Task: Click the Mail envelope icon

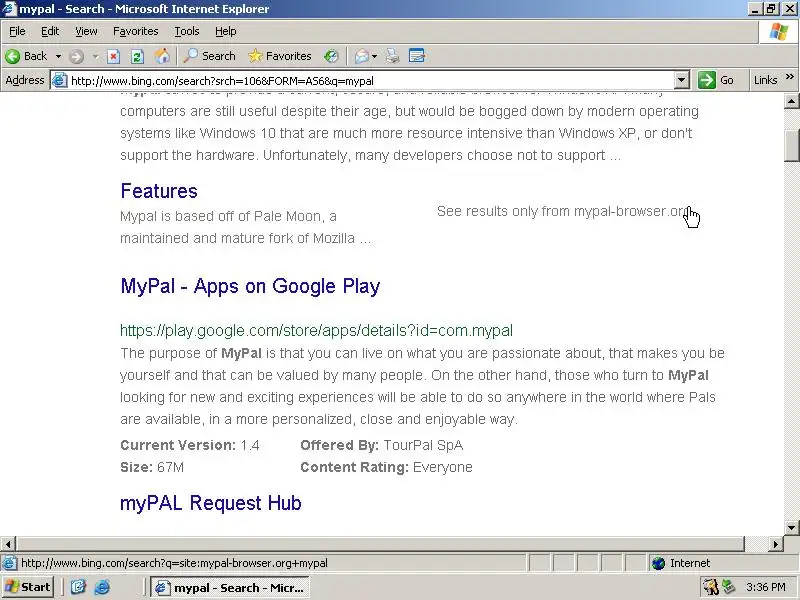Action: (362, 56)
